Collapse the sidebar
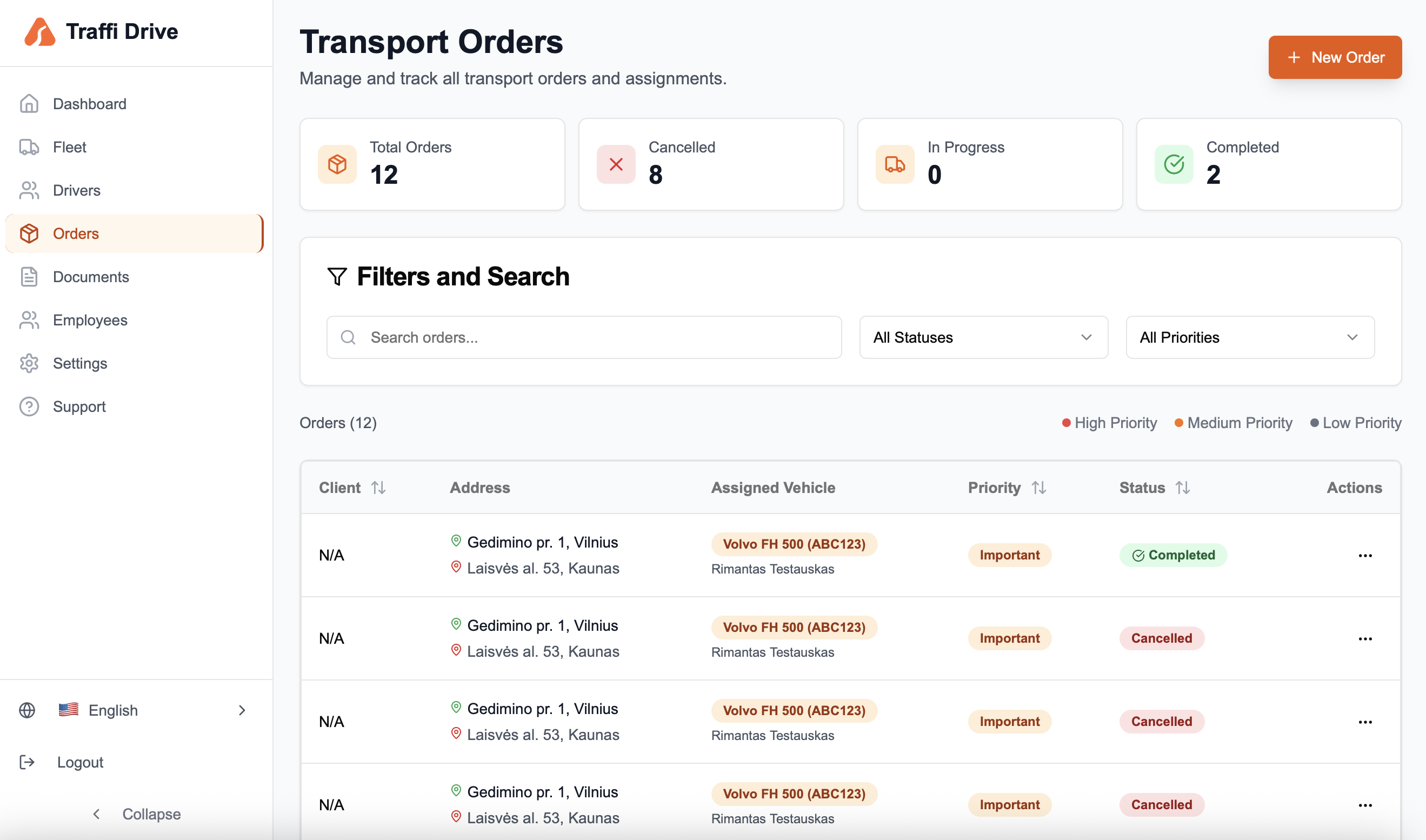 point(136,814)
